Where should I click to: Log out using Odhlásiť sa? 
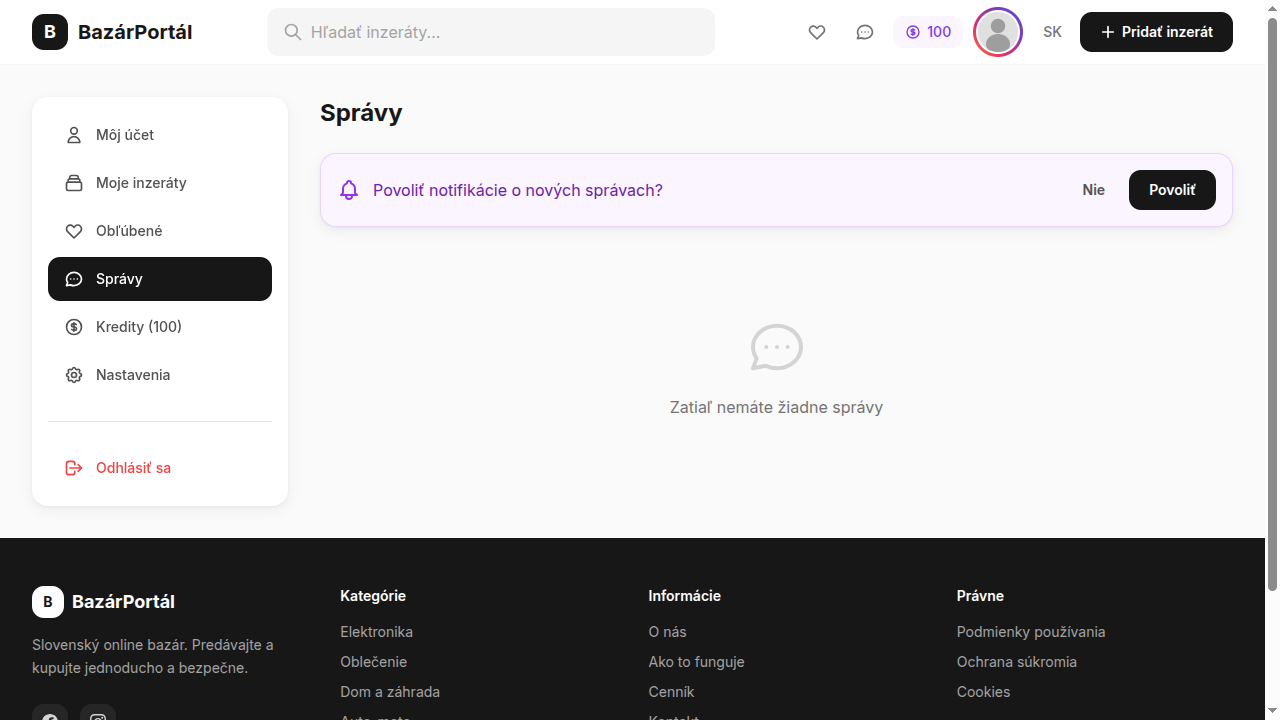pos(133,468)
